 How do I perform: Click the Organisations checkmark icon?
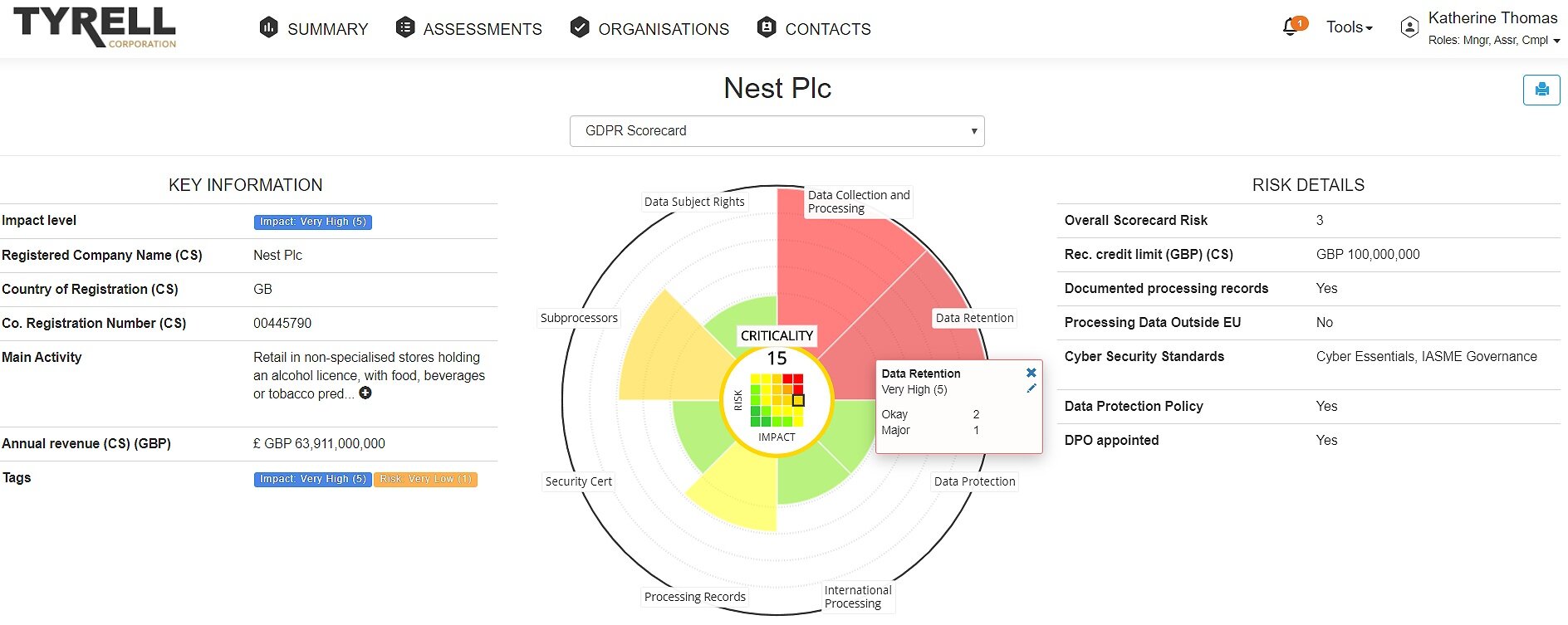[x=580, y=27]
